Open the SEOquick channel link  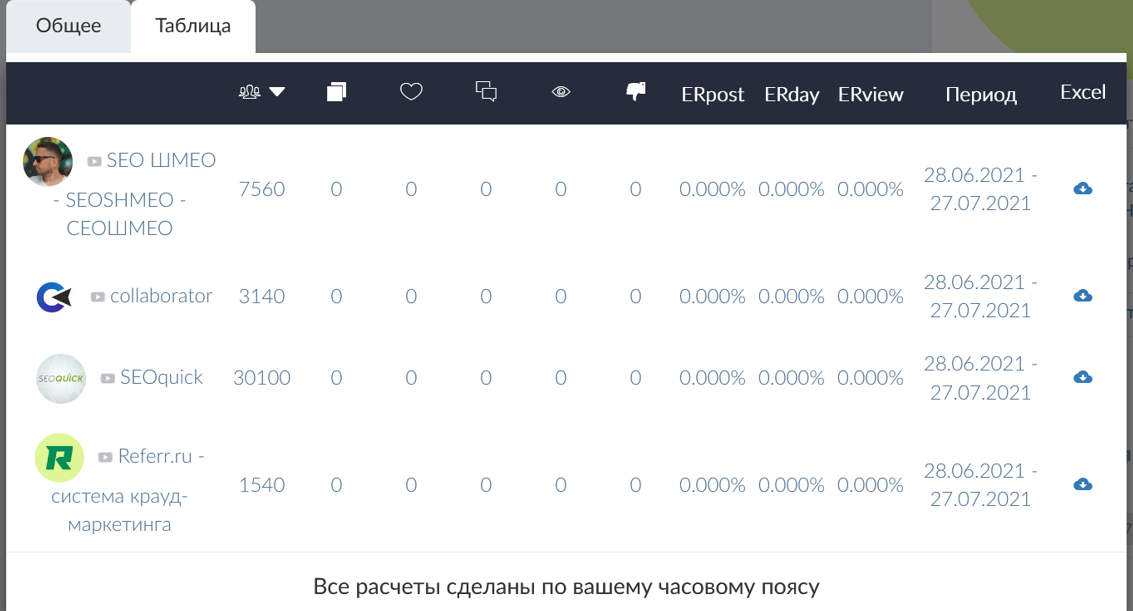(161, 378)
